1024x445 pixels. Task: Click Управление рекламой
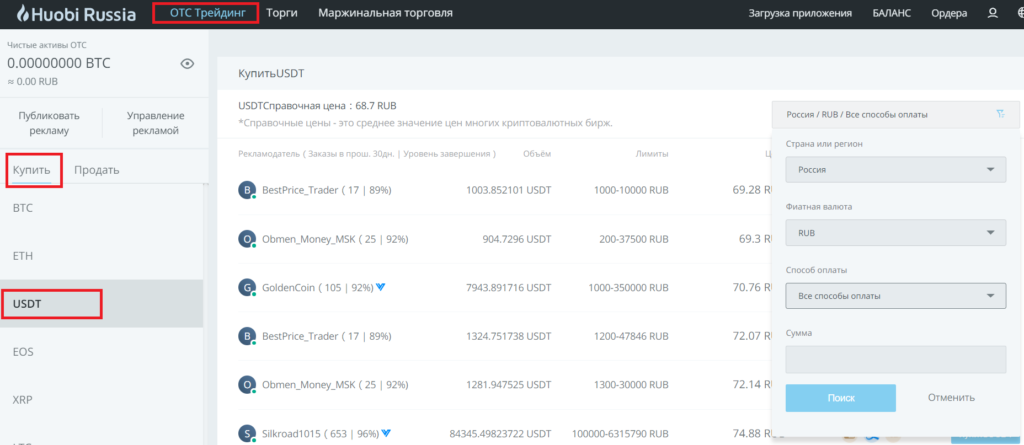tap(155, 123)
